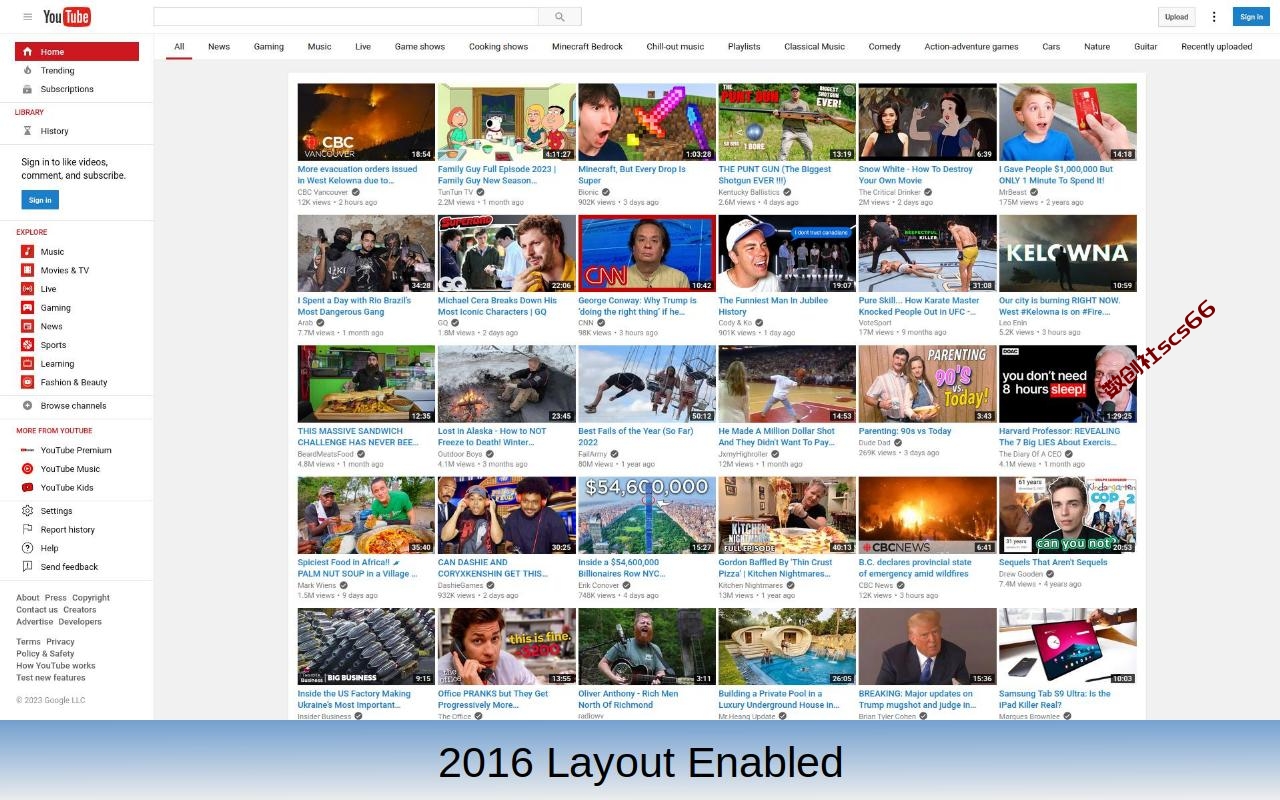This screenshot has height=800, width=1280.
Task: Click the Fashion & Beauty icon
Action: [28, 382]
